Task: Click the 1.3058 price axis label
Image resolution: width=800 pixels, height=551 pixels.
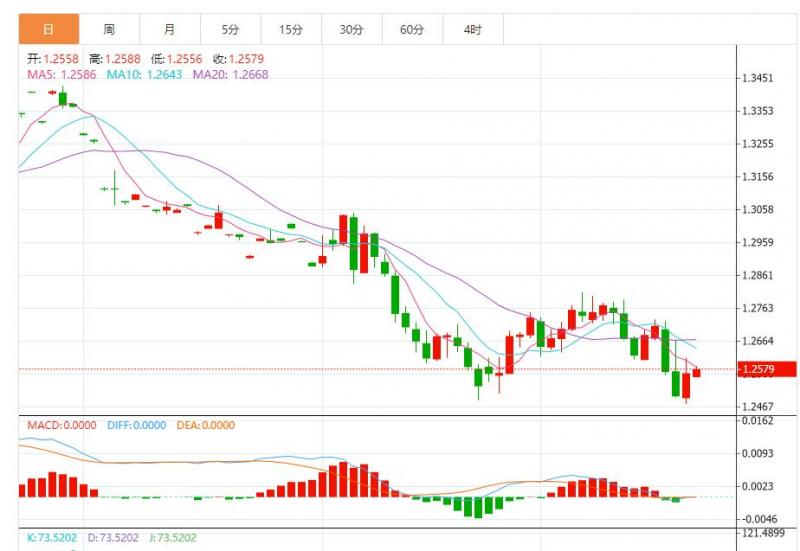Action: click(758, 209)
